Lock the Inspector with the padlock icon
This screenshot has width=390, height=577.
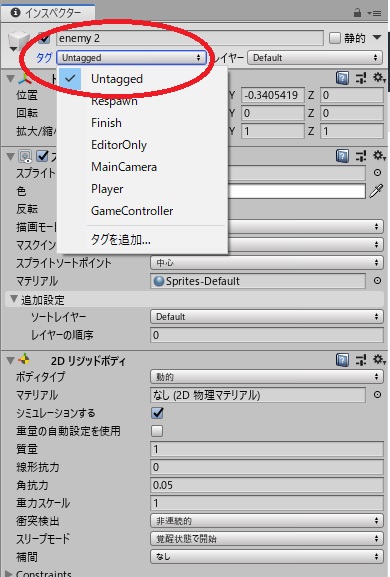coord(357,13)
